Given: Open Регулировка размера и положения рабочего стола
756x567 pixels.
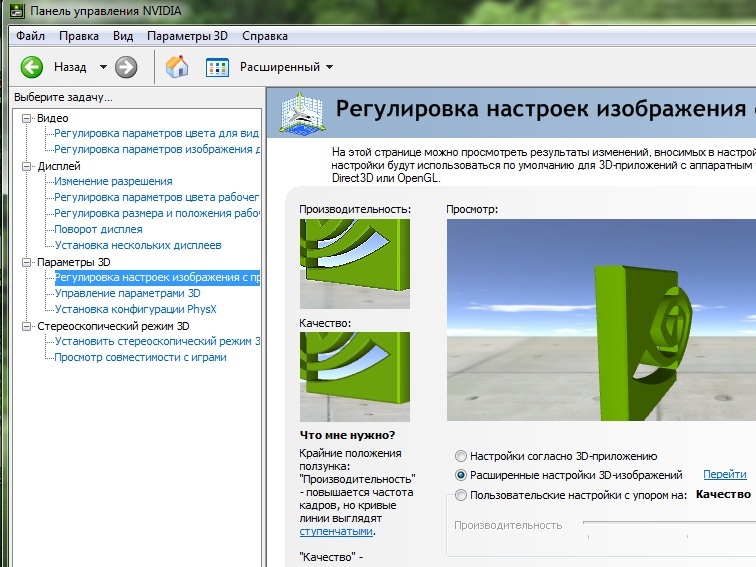Looking at the screenshot, I should coord(157,213).
